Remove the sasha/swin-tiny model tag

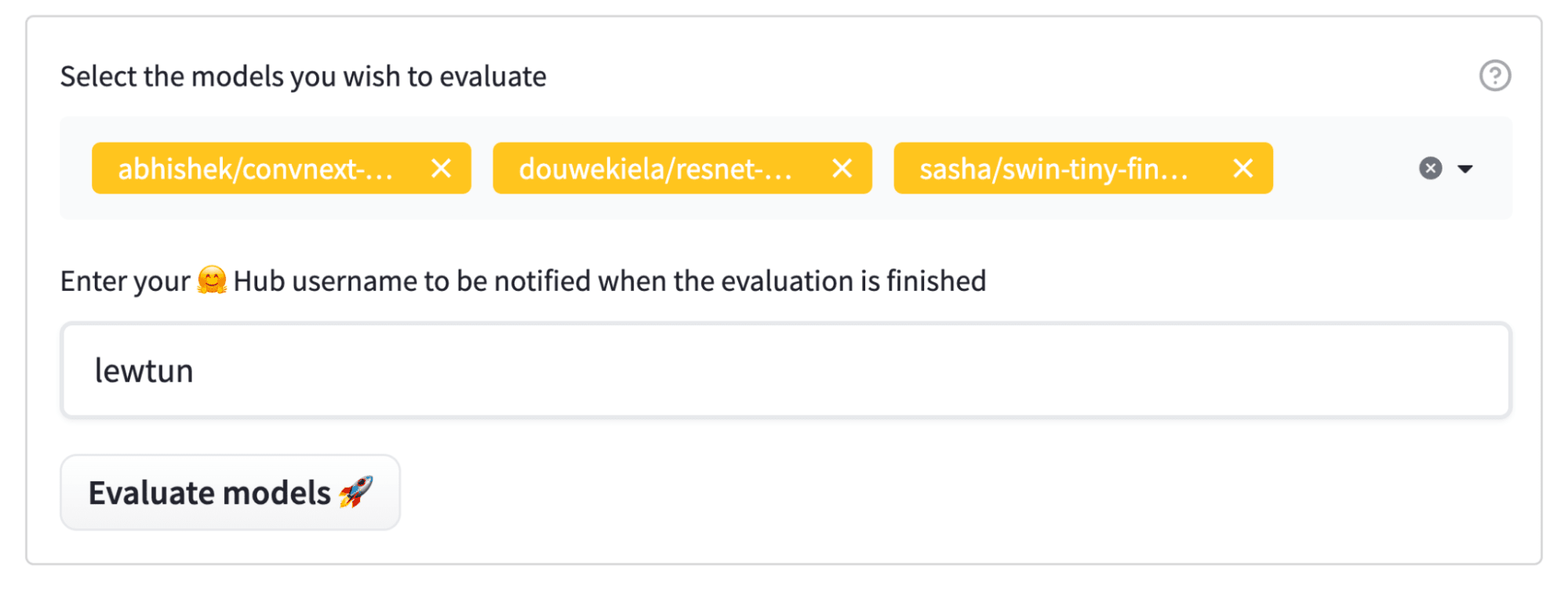pyautogui.click(x=1243, y=168)
